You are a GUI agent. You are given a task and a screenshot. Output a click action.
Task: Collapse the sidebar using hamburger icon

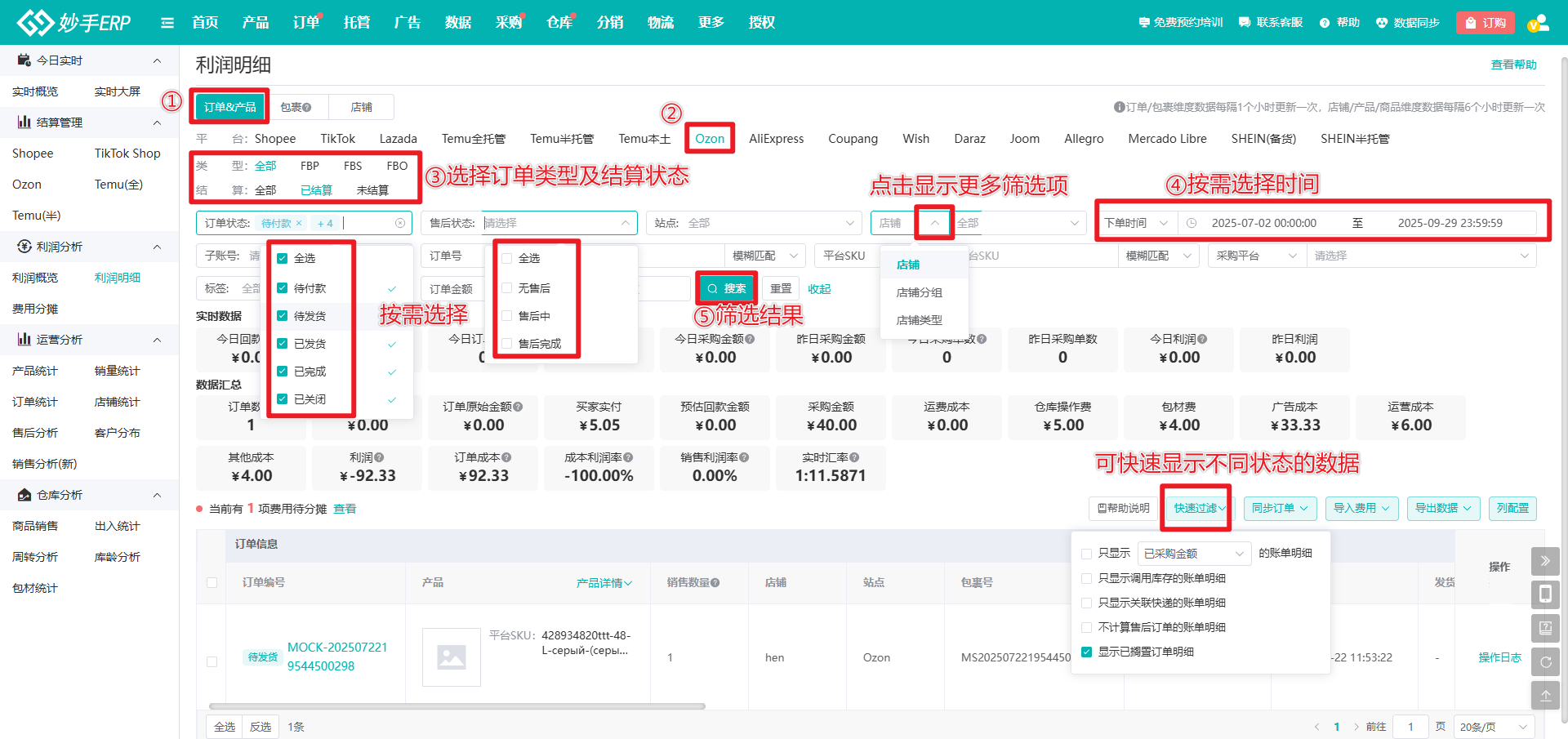(x=167, y=22)
